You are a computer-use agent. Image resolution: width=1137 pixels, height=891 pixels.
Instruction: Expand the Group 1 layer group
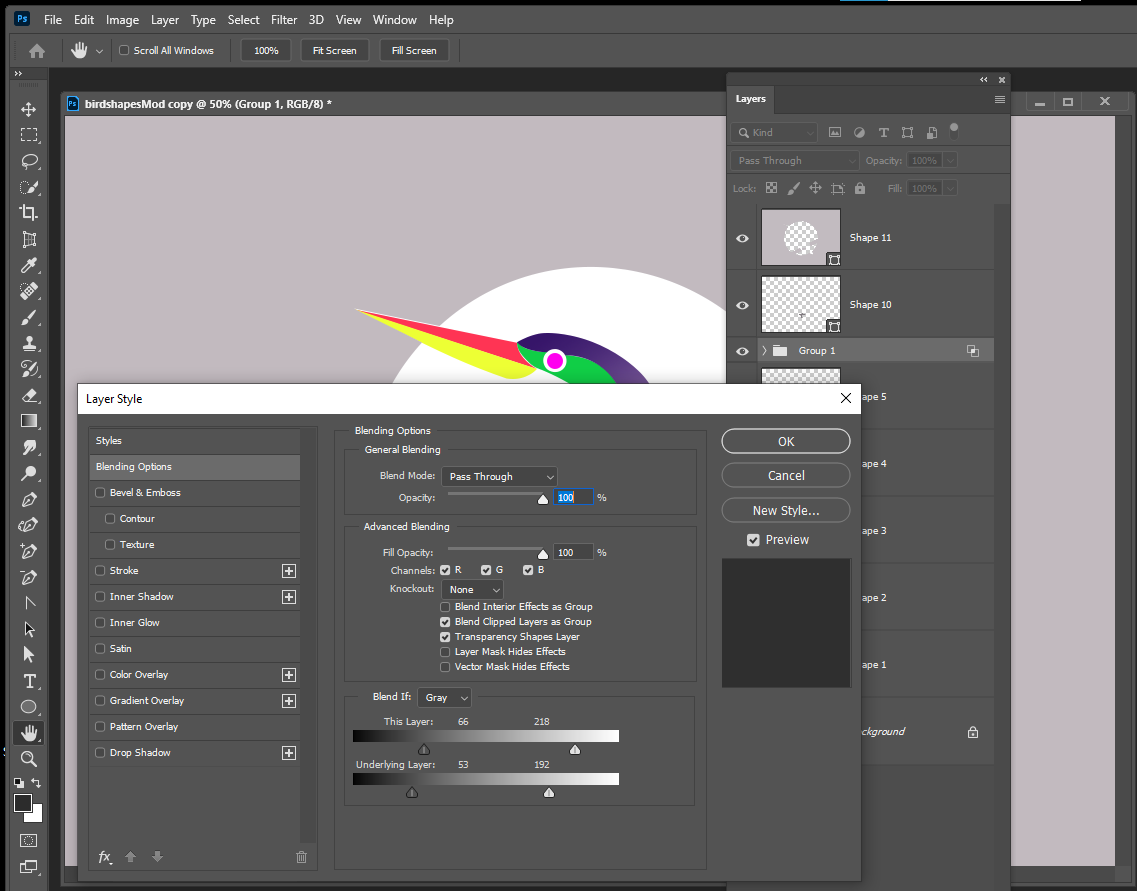click(764, 350)
